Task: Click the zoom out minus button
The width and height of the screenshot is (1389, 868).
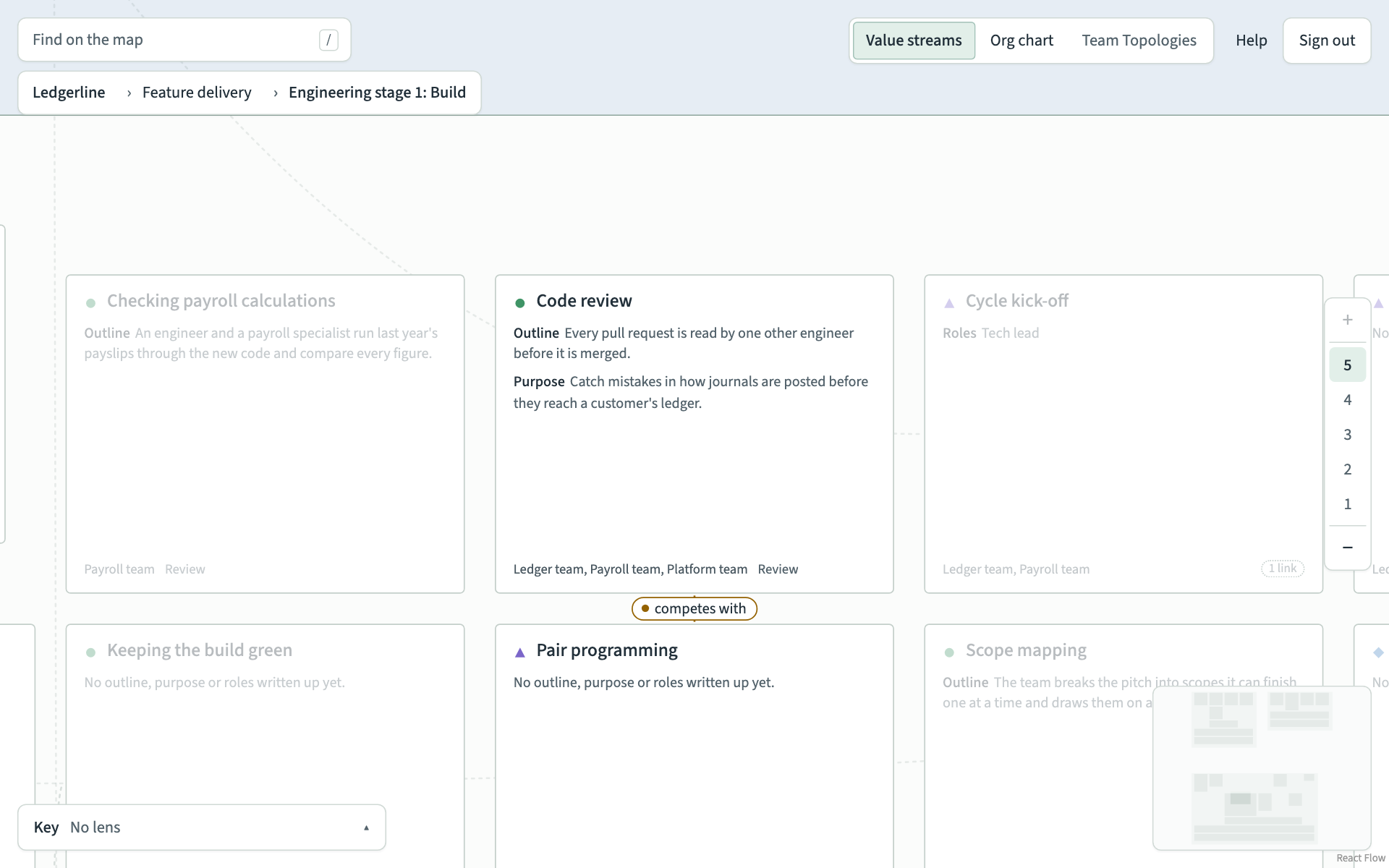Action: tap(1347, 548)
